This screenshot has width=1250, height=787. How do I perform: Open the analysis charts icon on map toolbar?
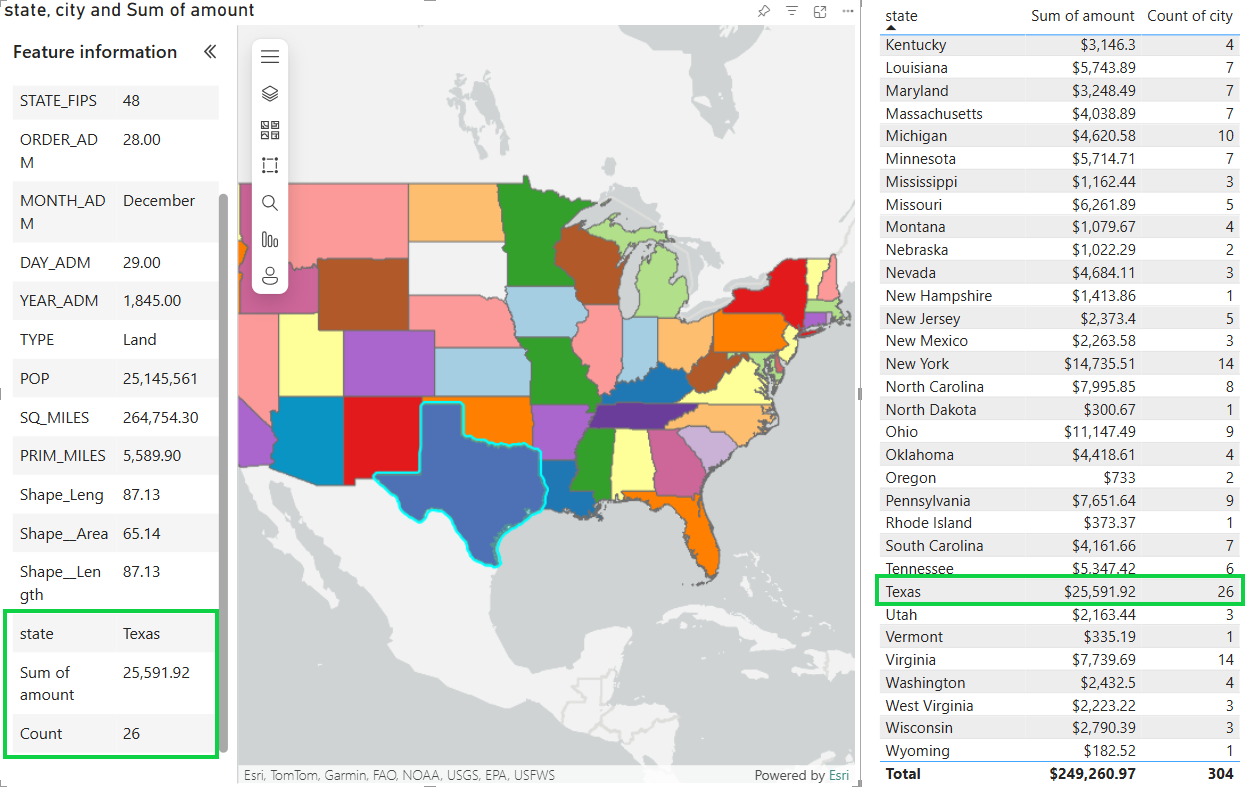click(270, 239)
